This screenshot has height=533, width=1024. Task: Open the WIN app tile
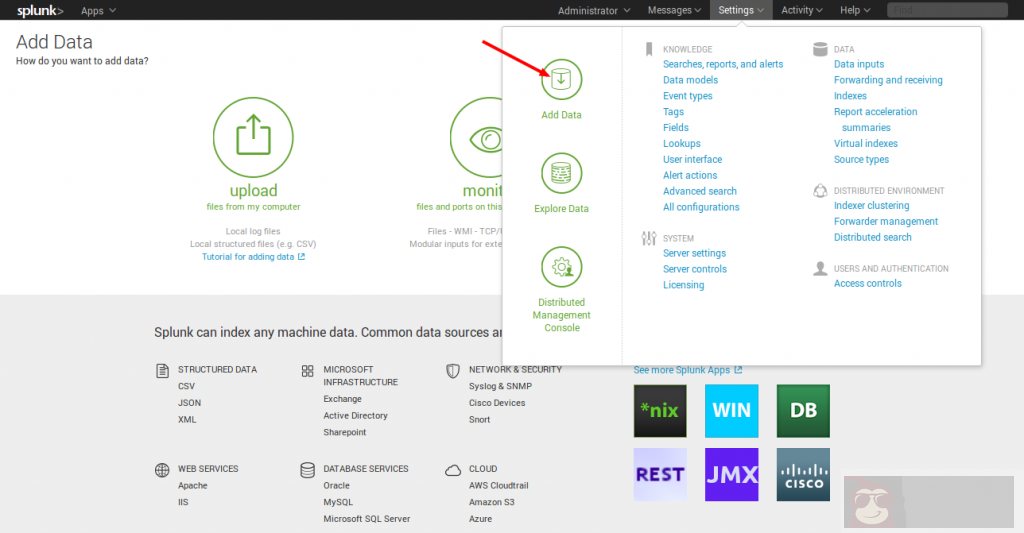coord(731,411)
